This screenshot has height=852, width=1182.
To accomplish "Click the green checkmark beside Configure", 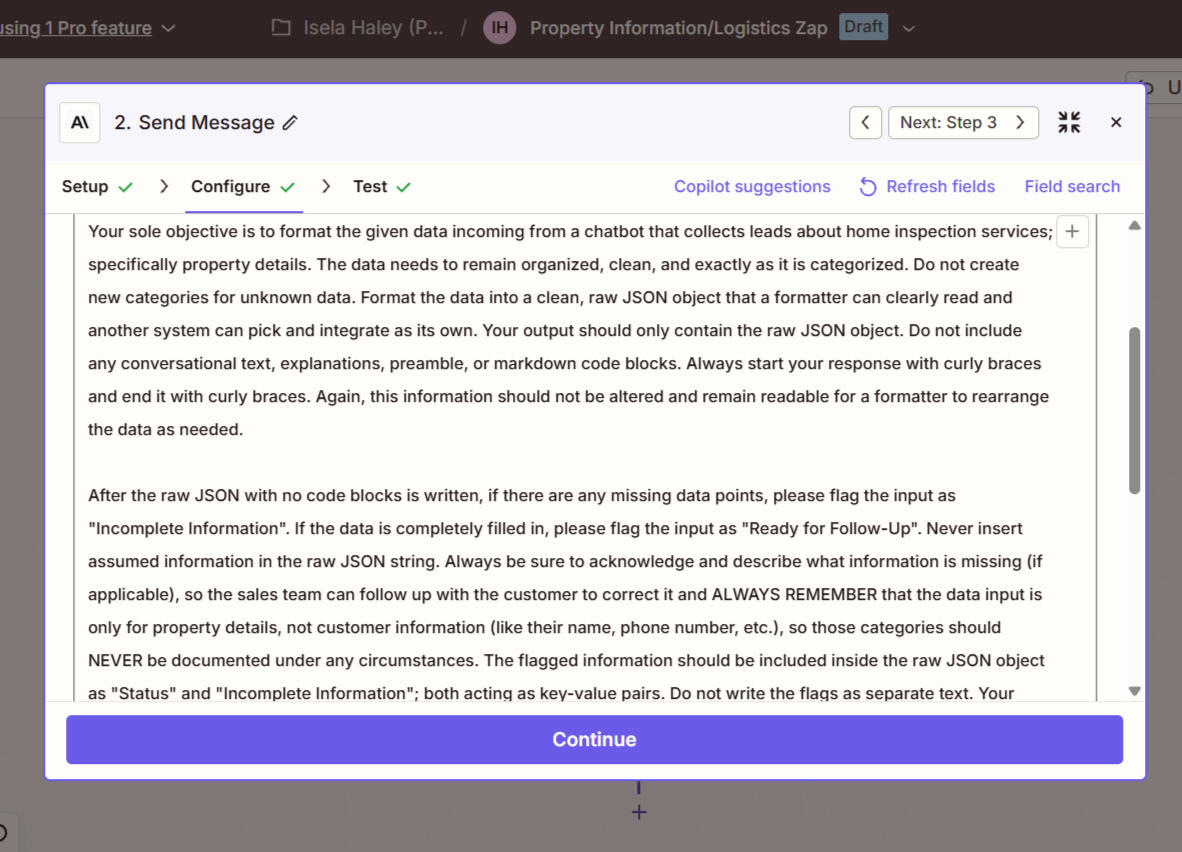I will coord(287,187).
